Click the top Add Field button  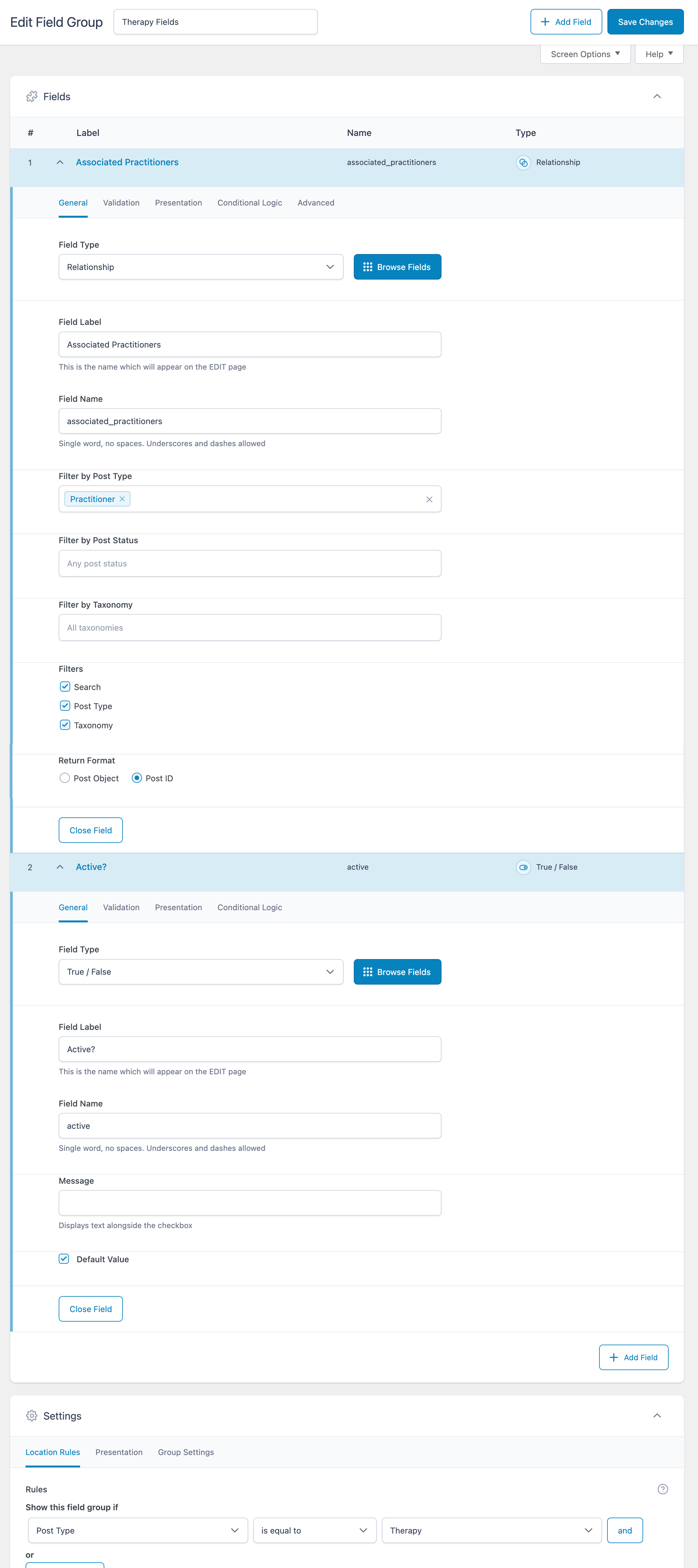566,22
